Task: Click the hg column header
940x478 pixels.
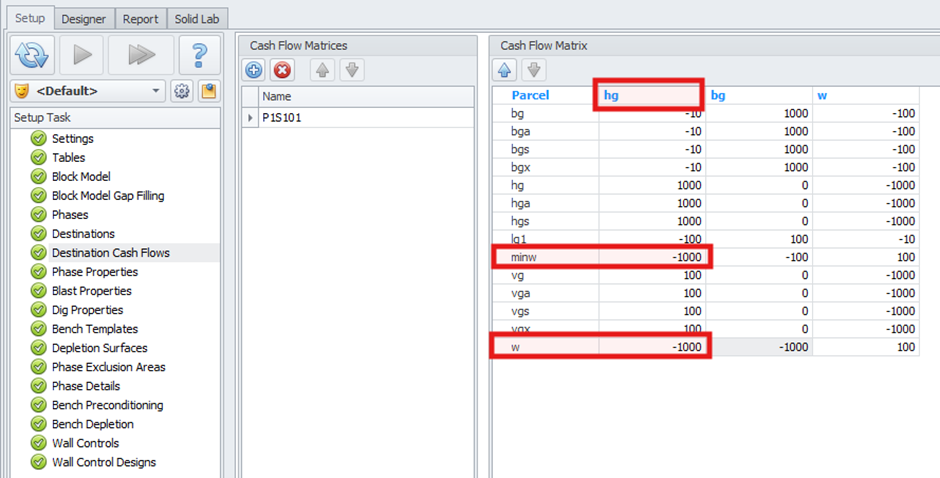Action: [650, 95]
